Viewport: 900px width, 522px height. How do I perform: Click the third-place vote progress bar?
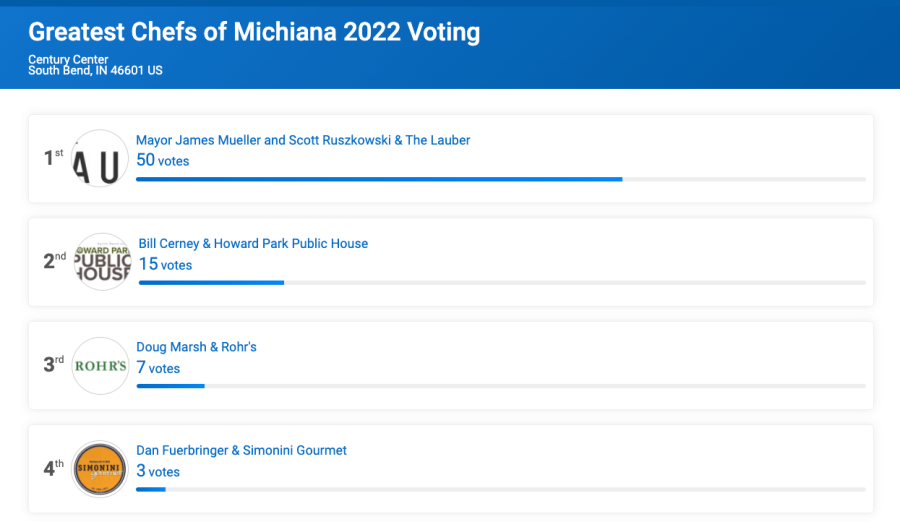[x=500, y=386]
